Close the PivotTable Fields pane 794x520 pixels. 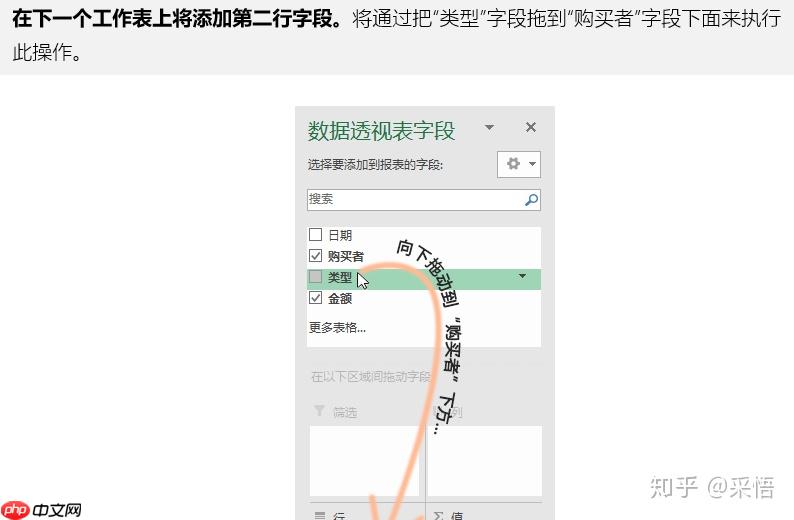coord(530,127)
